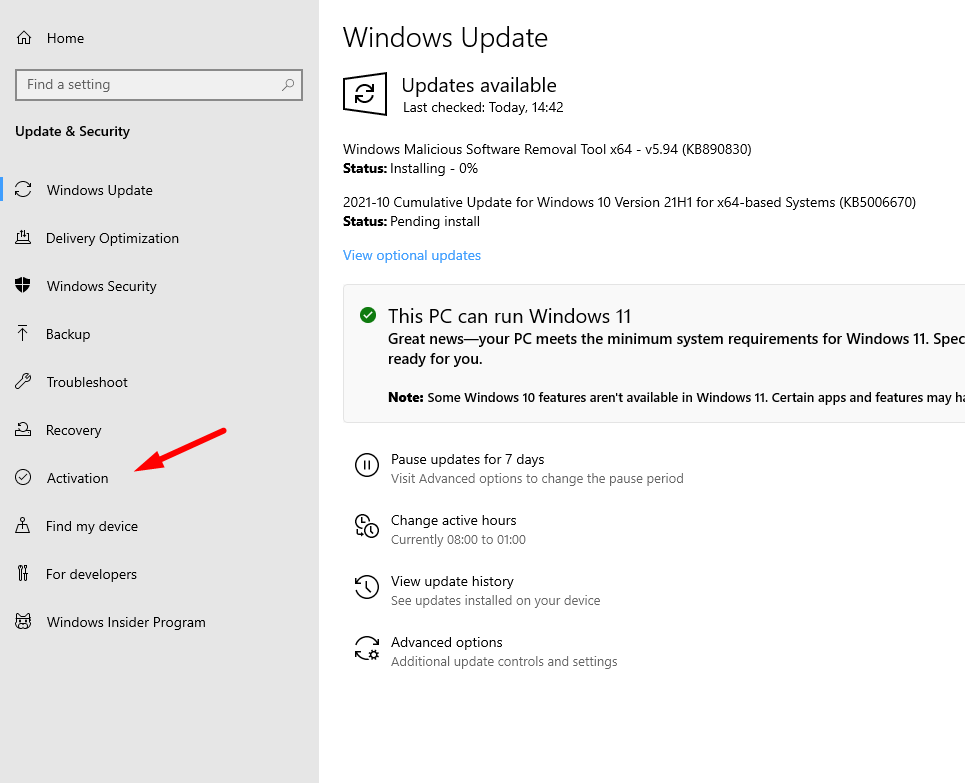Open Change active hours
Viewport: 965px width, 783px height.
pyautogui.click(x=454, y=520)
